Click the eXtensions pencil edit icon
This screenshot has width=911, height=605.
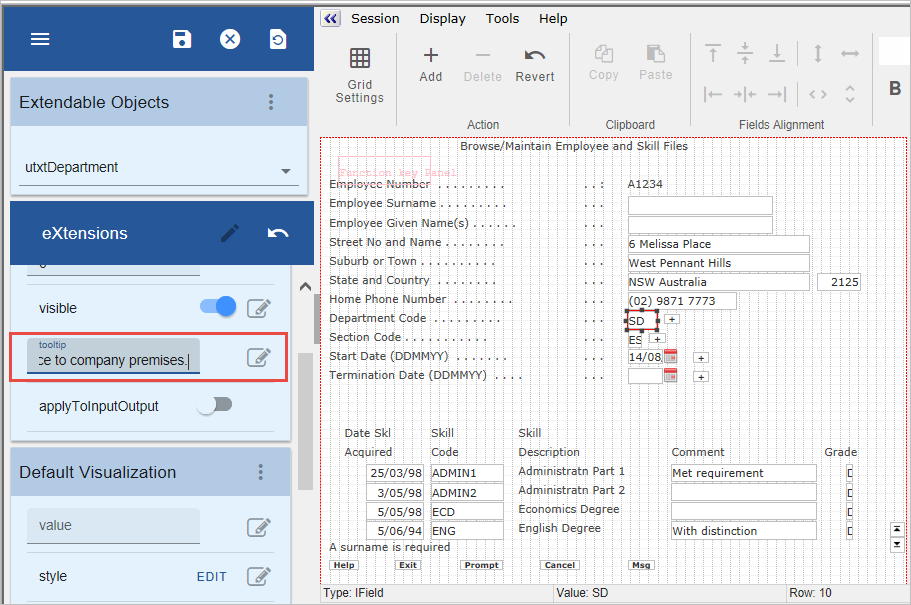230,233
